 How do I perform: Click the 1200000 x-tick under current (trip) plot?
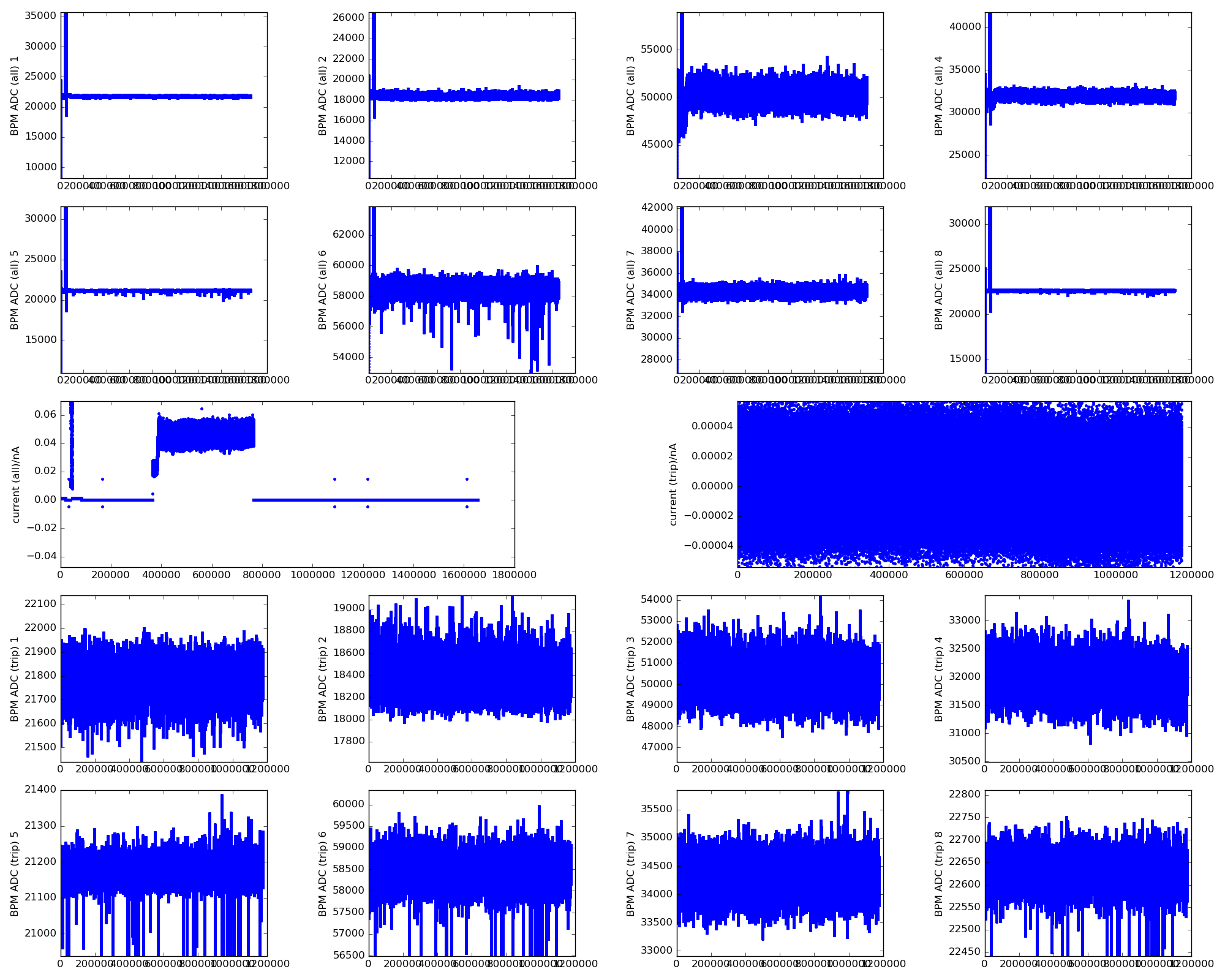(1190, 575)
